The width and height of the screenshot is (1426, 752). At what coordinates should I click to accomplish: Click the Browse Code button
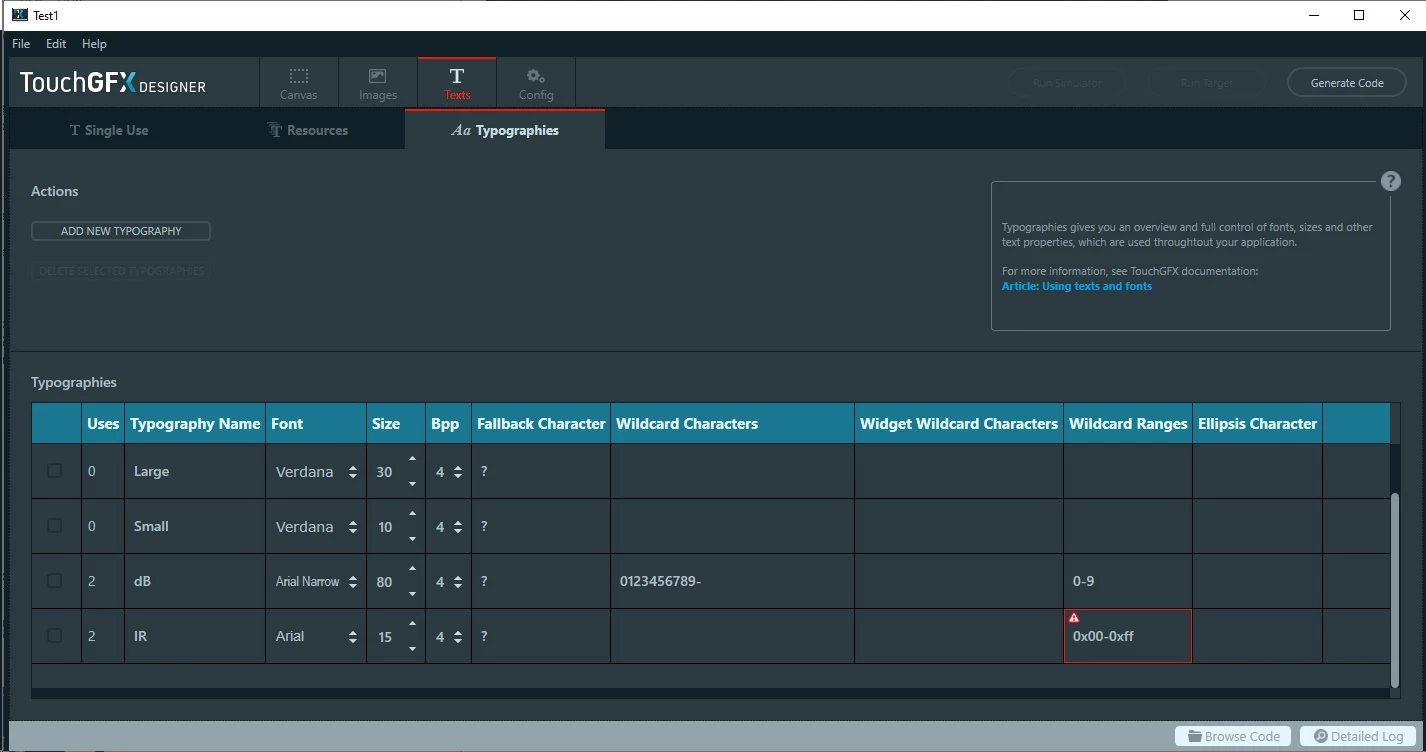[x=1233, y=736]
